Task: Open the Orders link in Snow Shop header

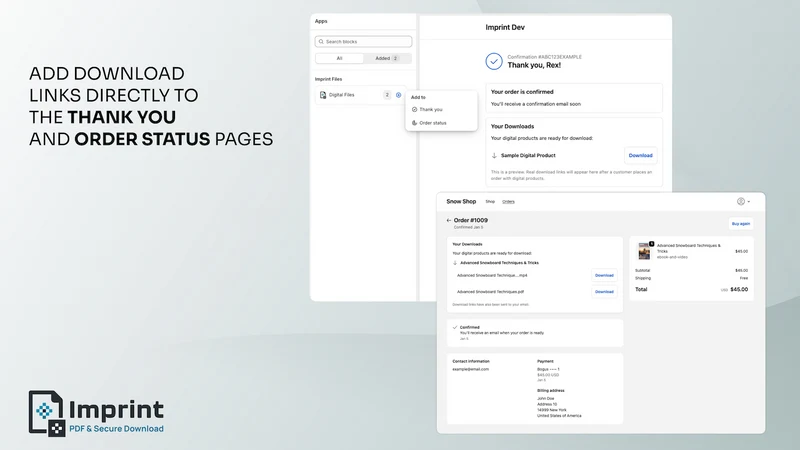Action: pyautogui.click(x=508, y=202)
